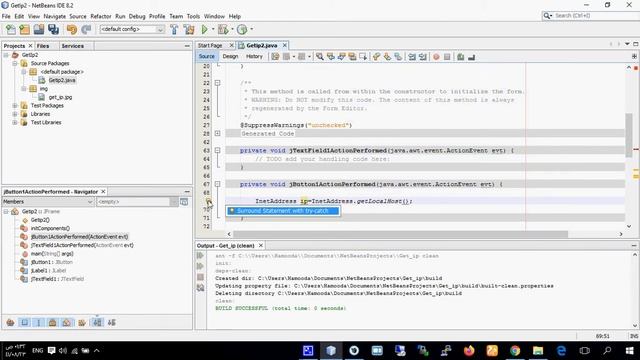Click the Save All toolbar icon

(53, 29)
